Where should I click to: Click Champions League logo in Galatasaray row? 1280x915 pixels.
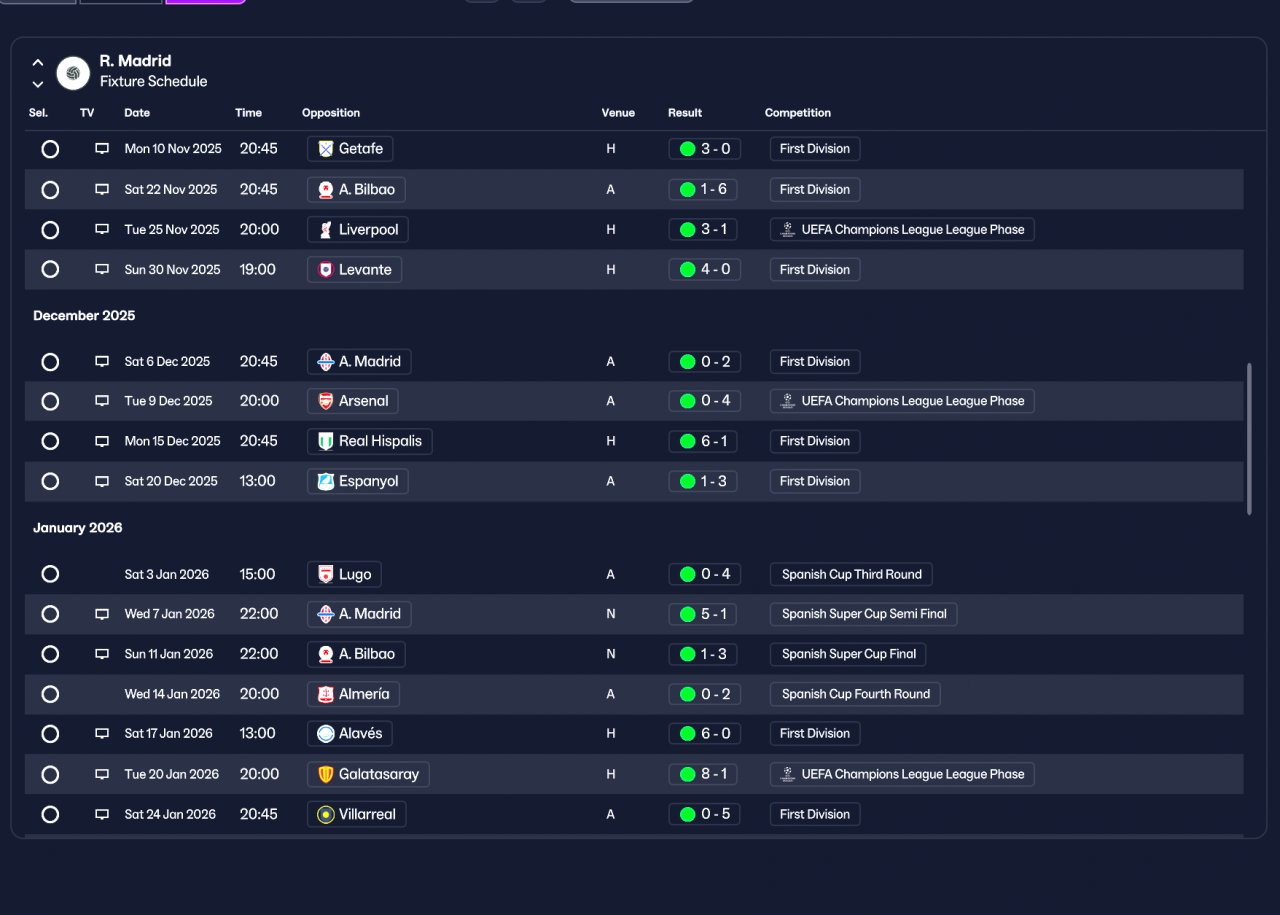(787, 774)
